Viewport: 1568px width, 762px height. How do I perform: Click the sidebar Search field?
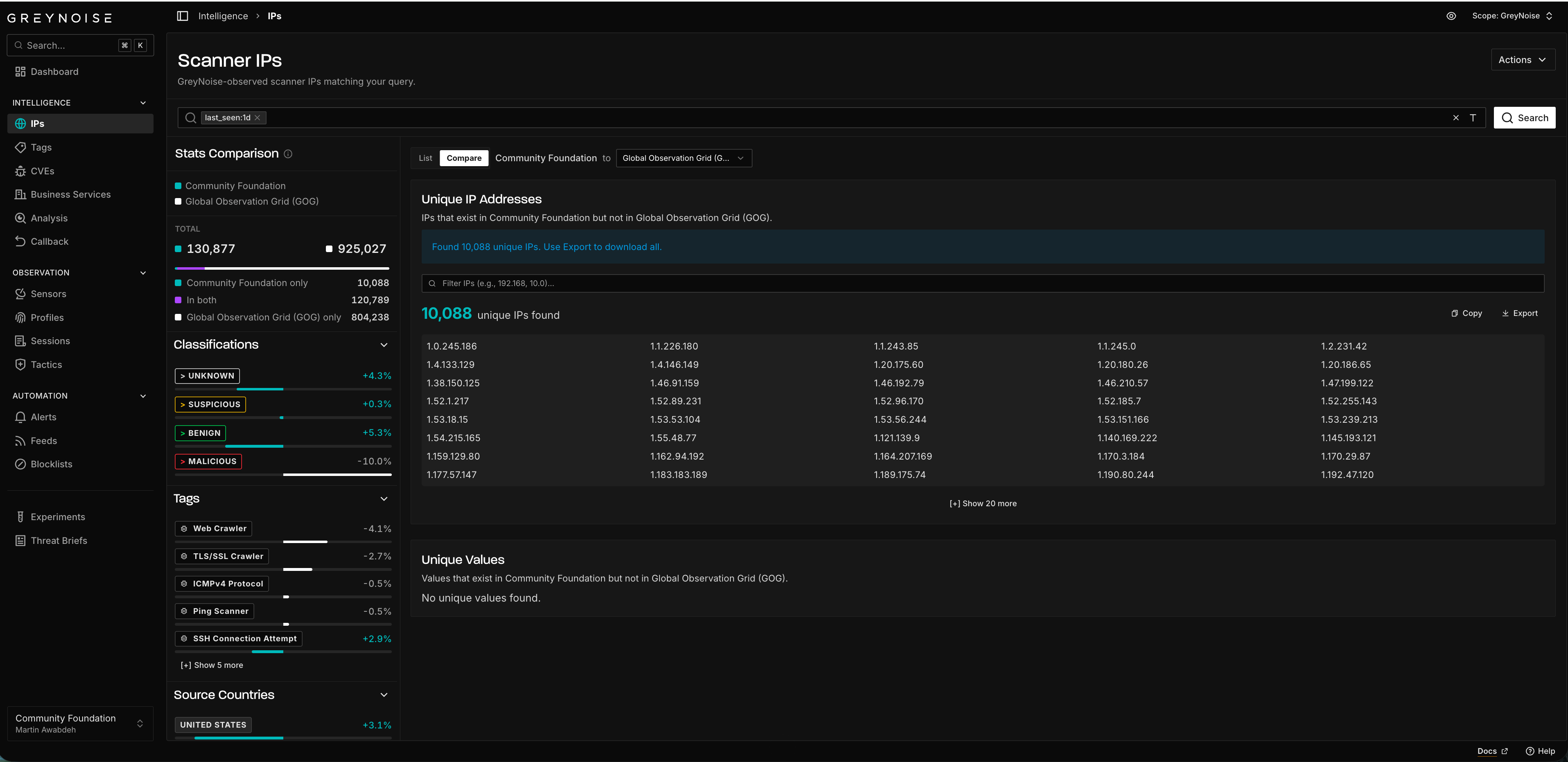pos(80,45)
